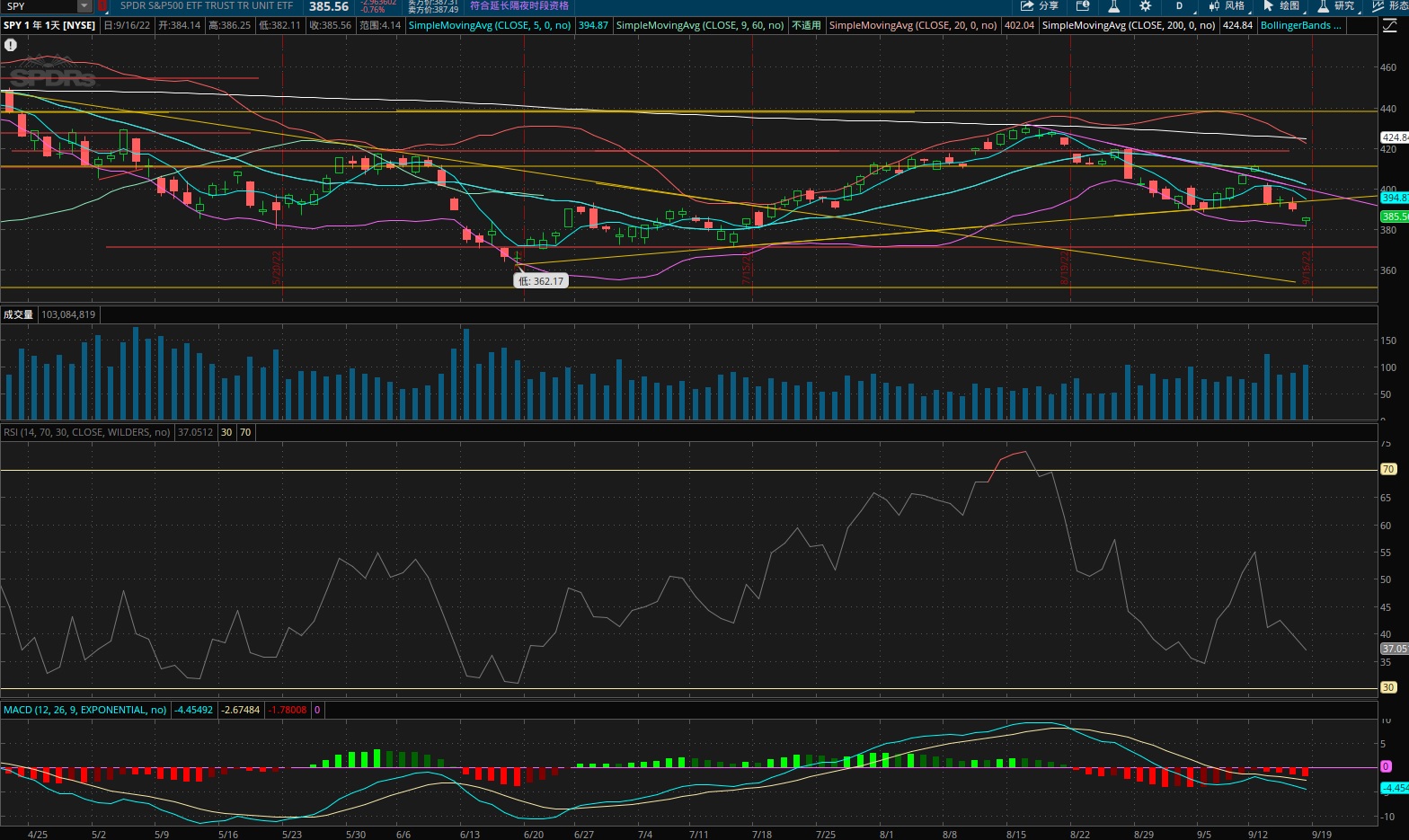Image resolution: width=1409 pixels, height=840 pixels.
Task: Click the 103,084,819 volume value
Action: 68,314
